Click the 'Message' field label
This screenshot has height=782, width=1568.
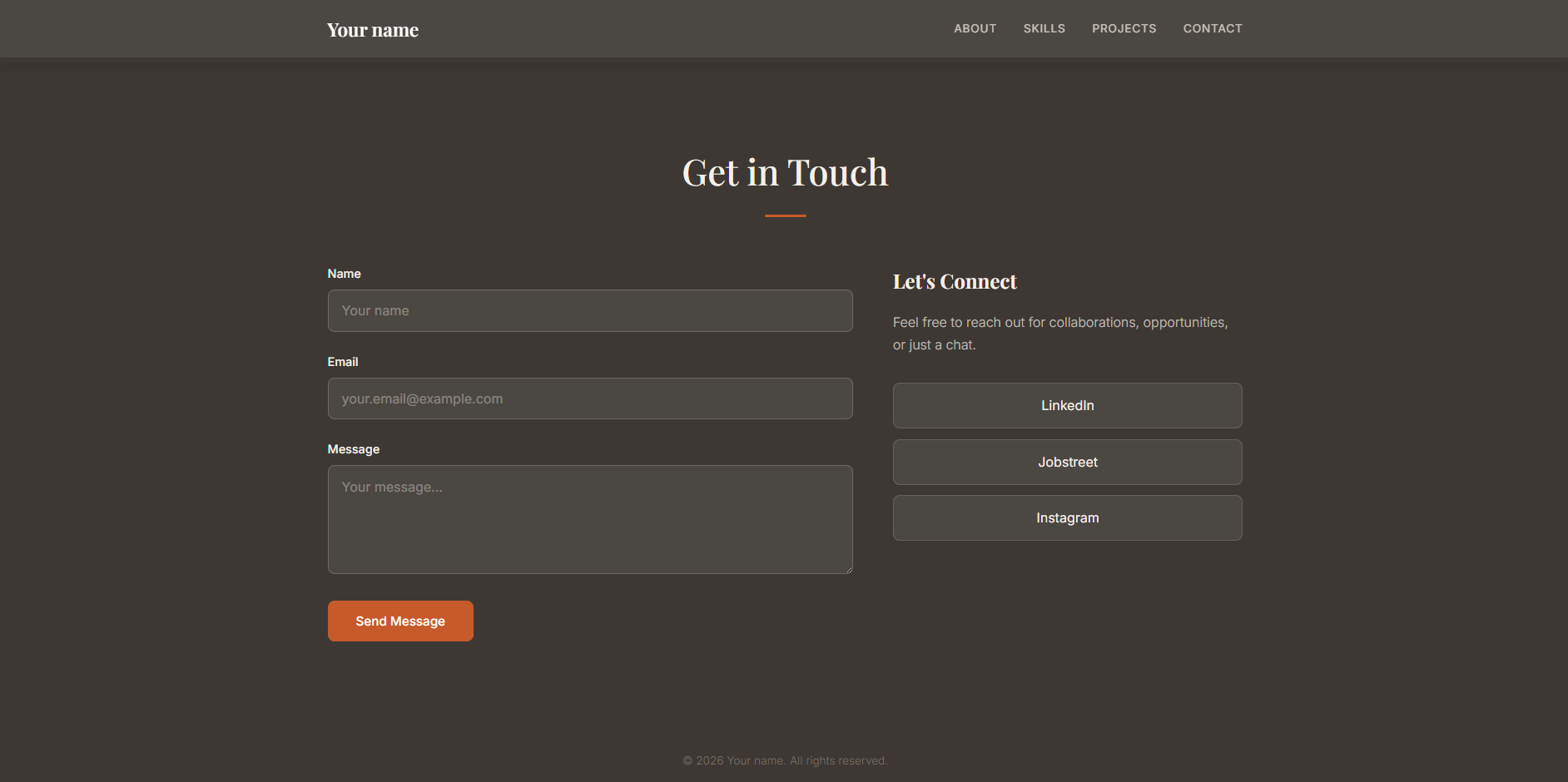click(x=354, y=449)
